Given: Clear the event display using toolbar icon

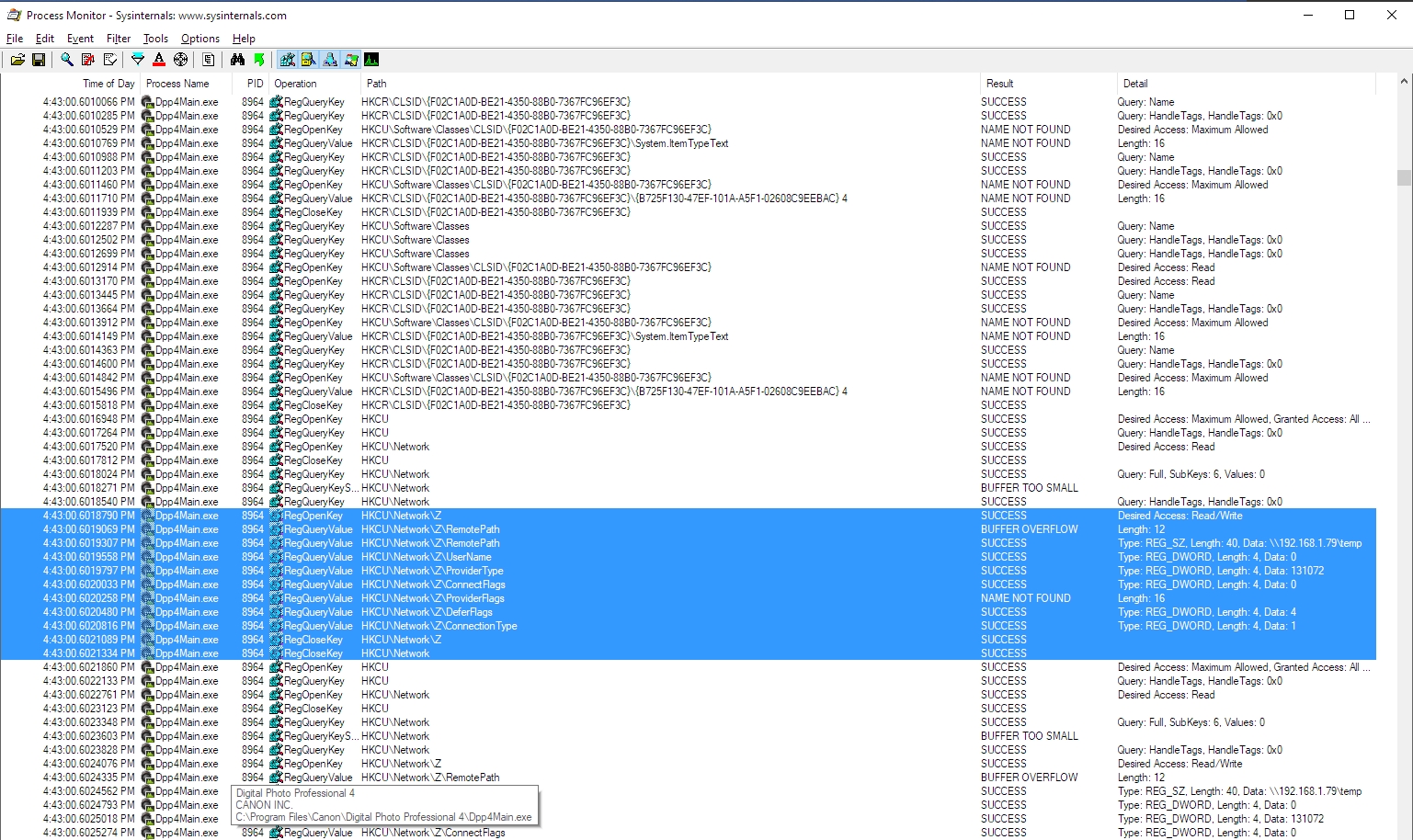Looking at the screenshot, I should 110,60.
